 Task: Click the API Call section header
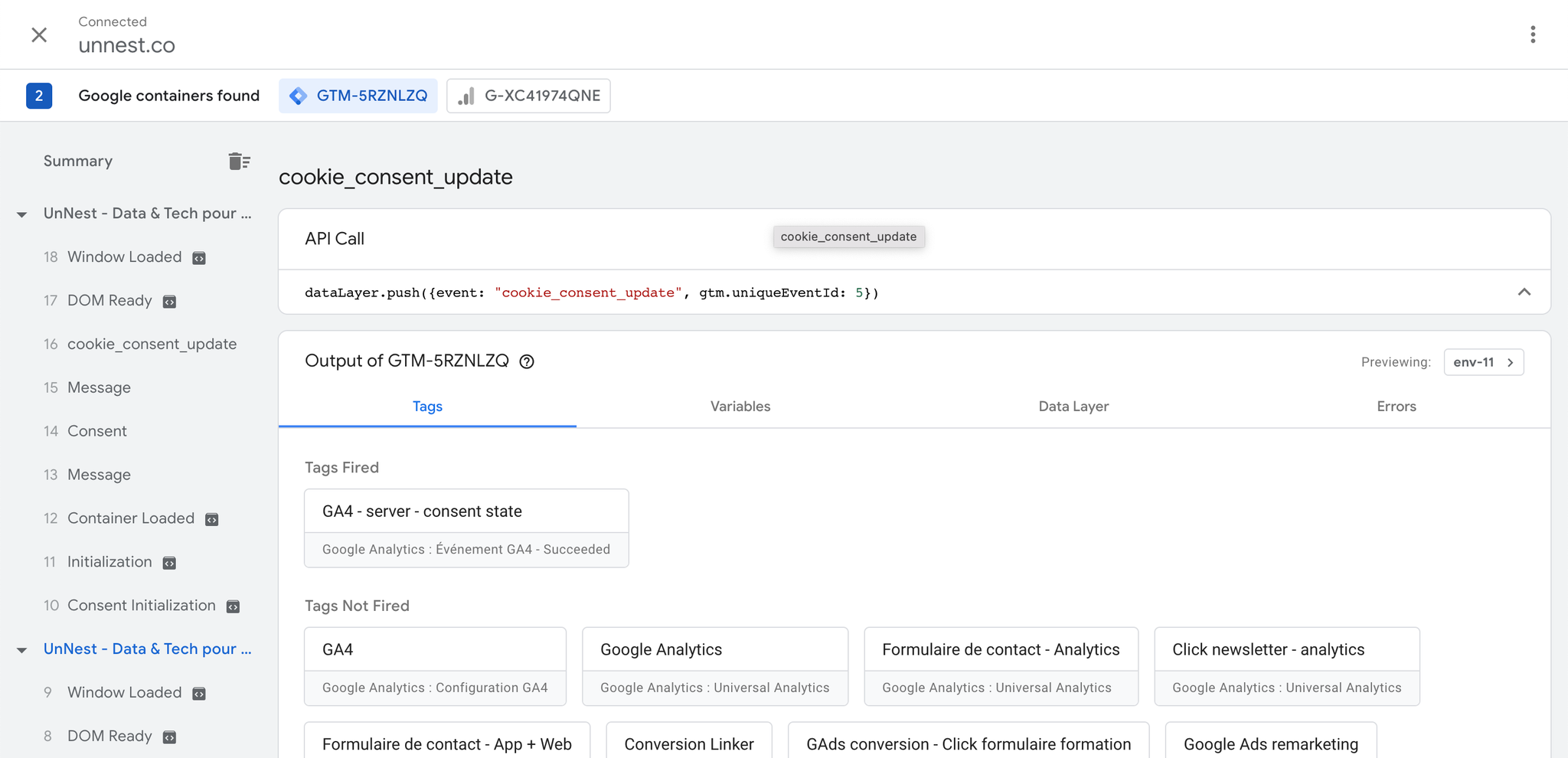click(335, 239)
